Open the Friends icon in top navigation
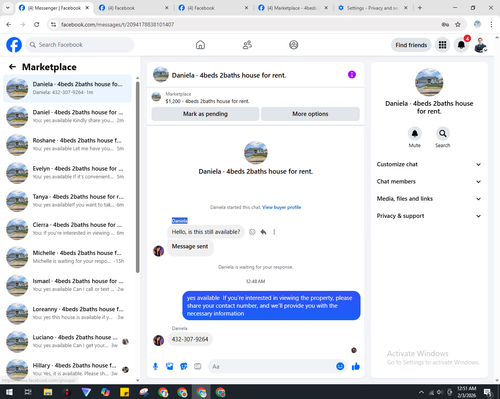This screenshot has height=399, width=500. pos(247,45)
